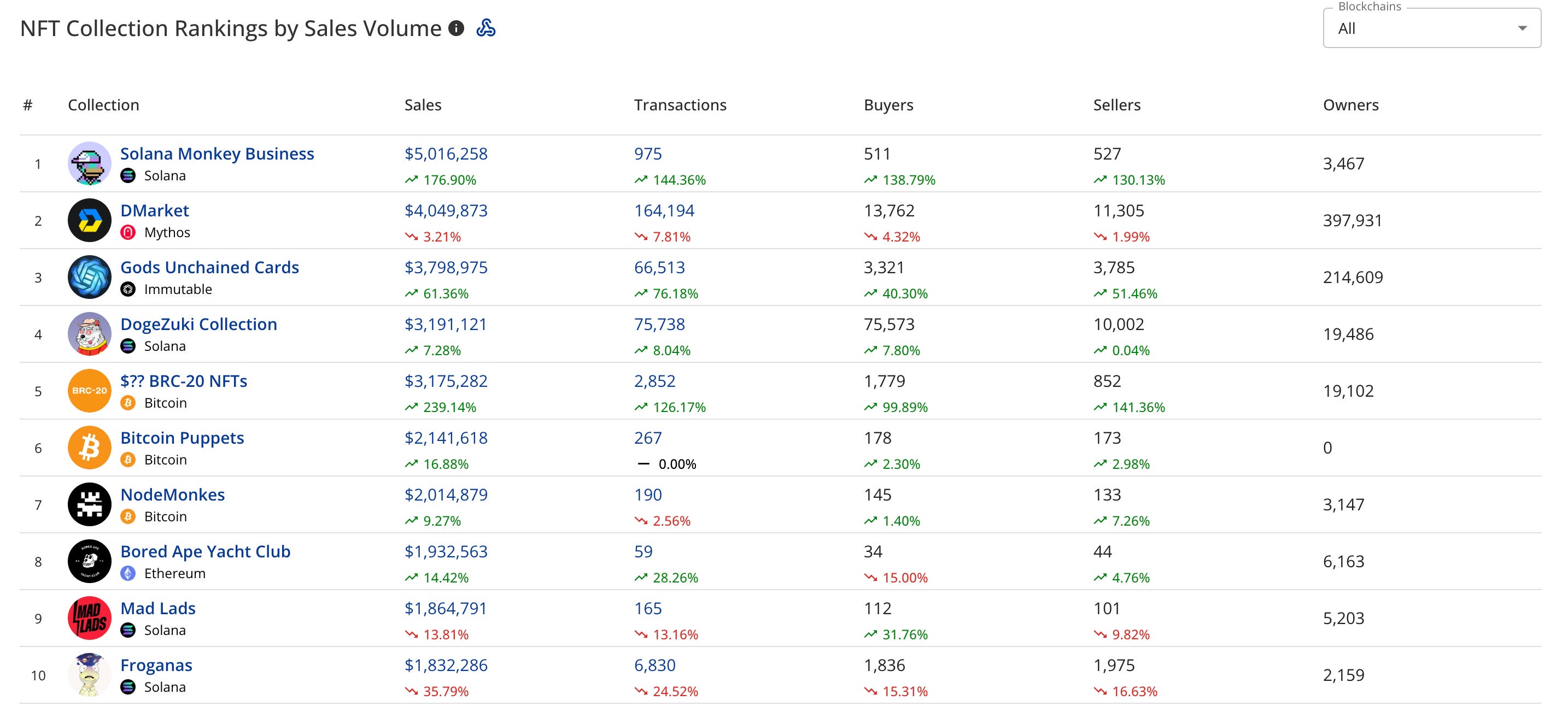Click the orange BRC-20 collection logo
Screen dimensions: 1568x706
click(90, 391)
